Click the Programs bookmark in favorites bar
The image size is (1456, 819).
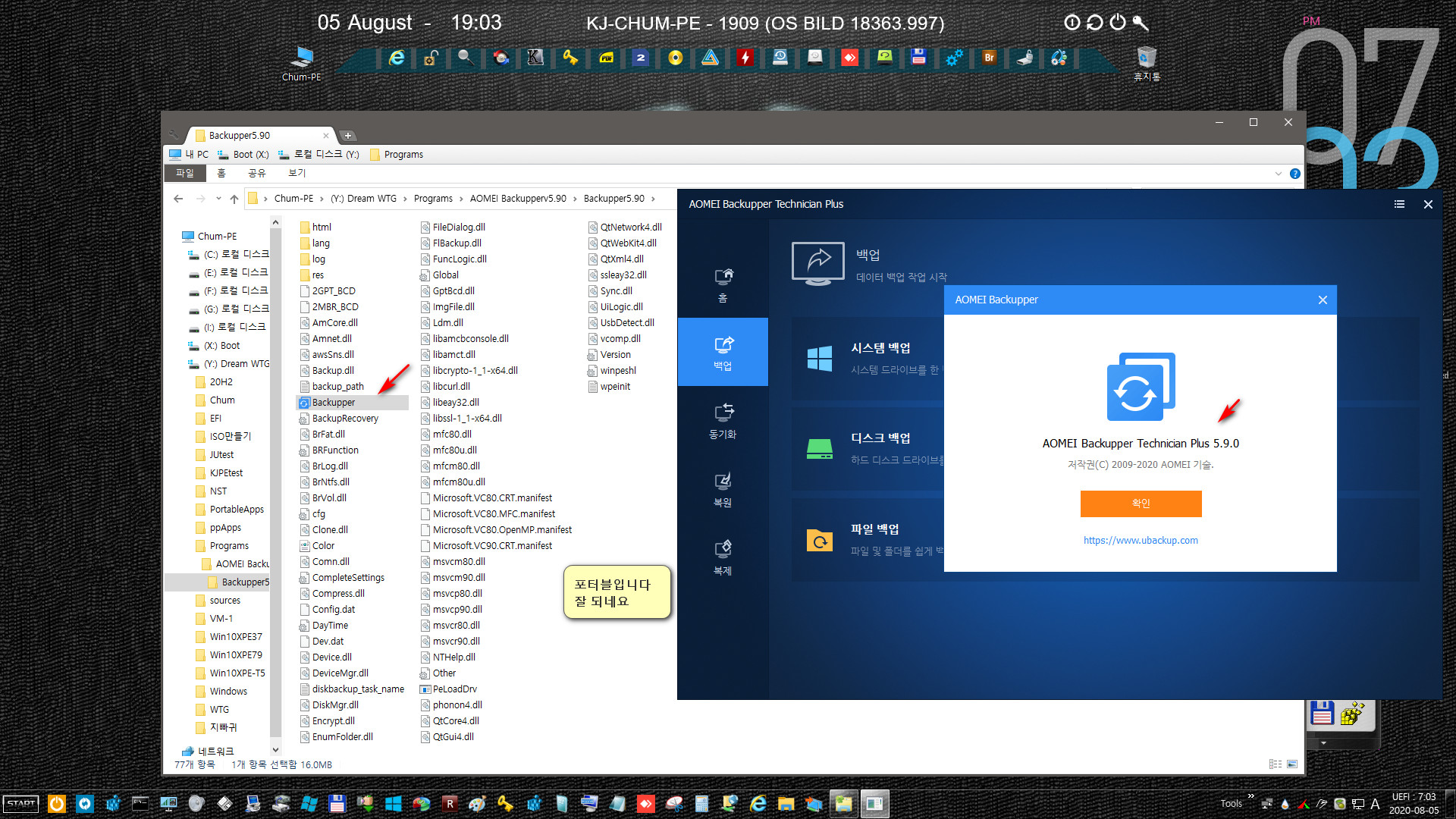[396, 155]
